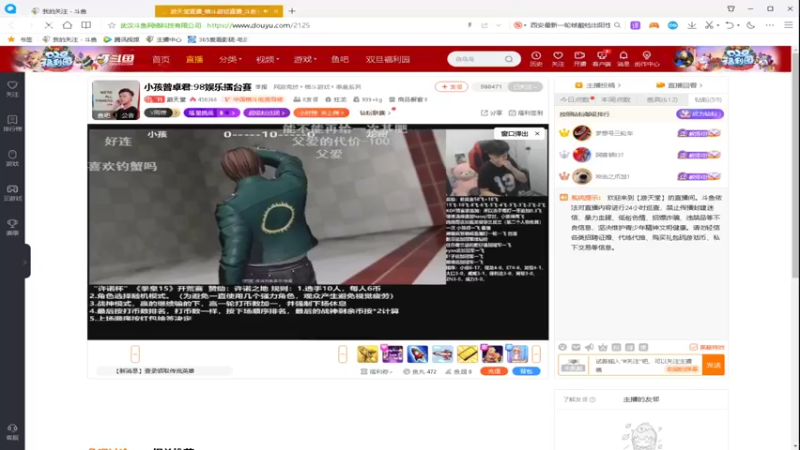
Task: Open the 创作中心 creator center icon
Action: 646,59
